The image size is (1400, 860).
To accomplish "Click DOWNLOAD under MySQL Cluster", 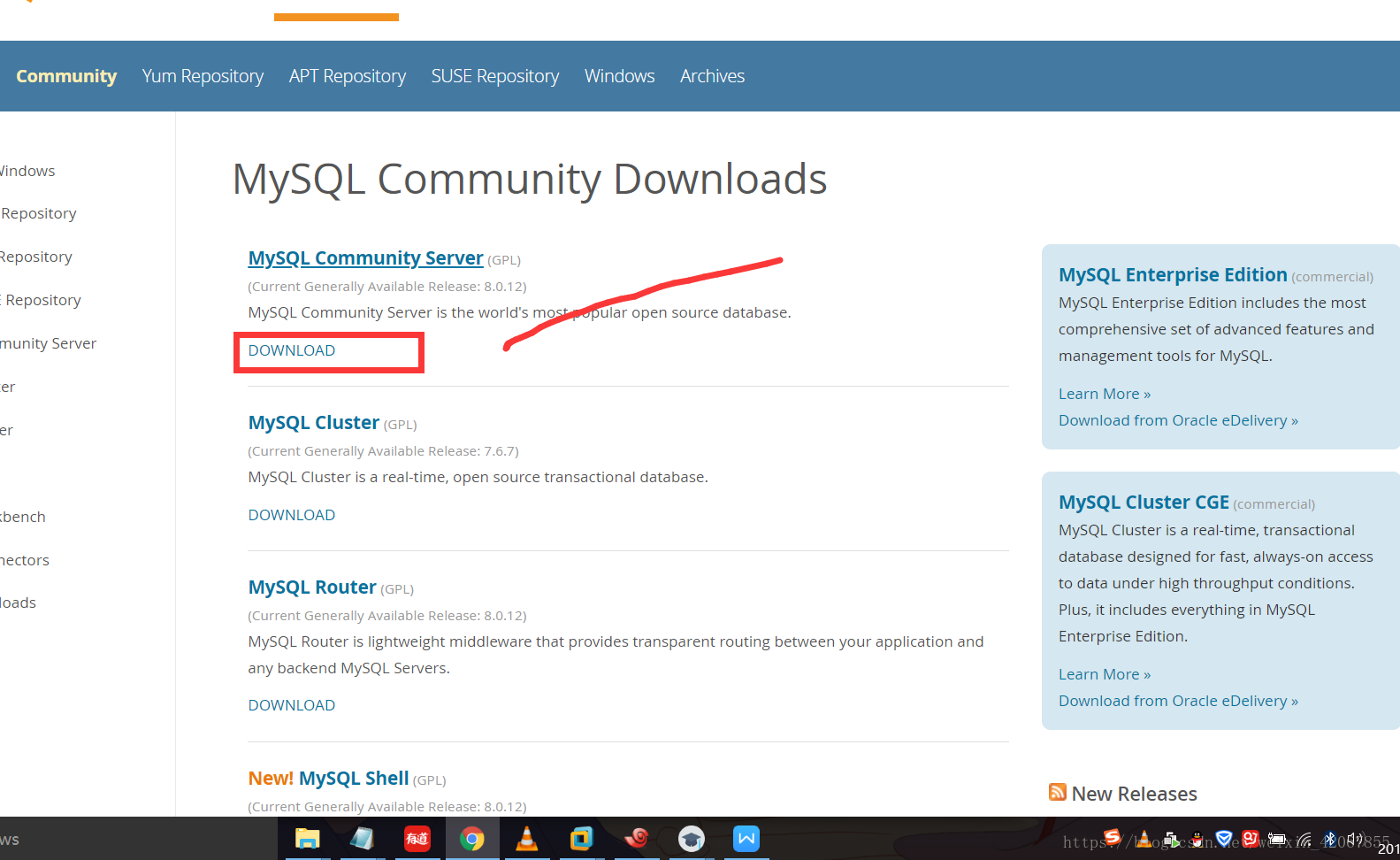I will (292, 515).
